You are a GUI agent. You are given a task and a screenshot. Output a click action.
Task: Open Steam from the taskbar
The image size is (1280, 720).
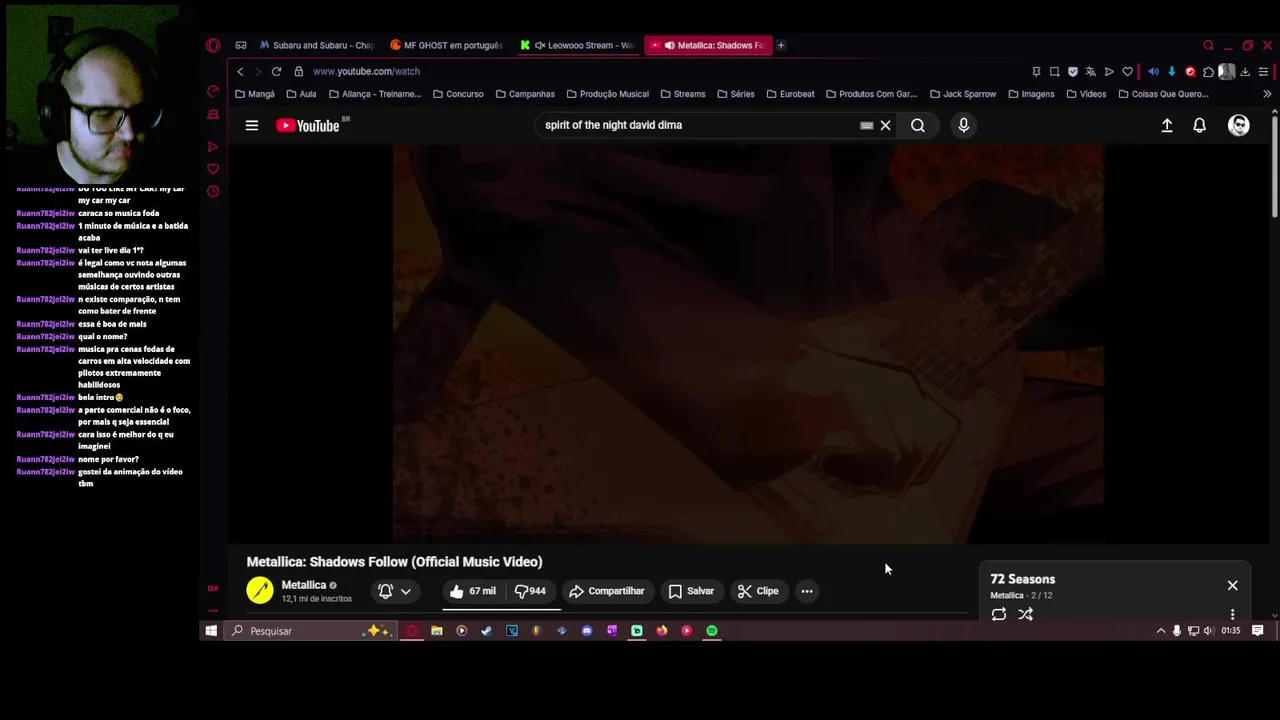click(x=487, y=631)
